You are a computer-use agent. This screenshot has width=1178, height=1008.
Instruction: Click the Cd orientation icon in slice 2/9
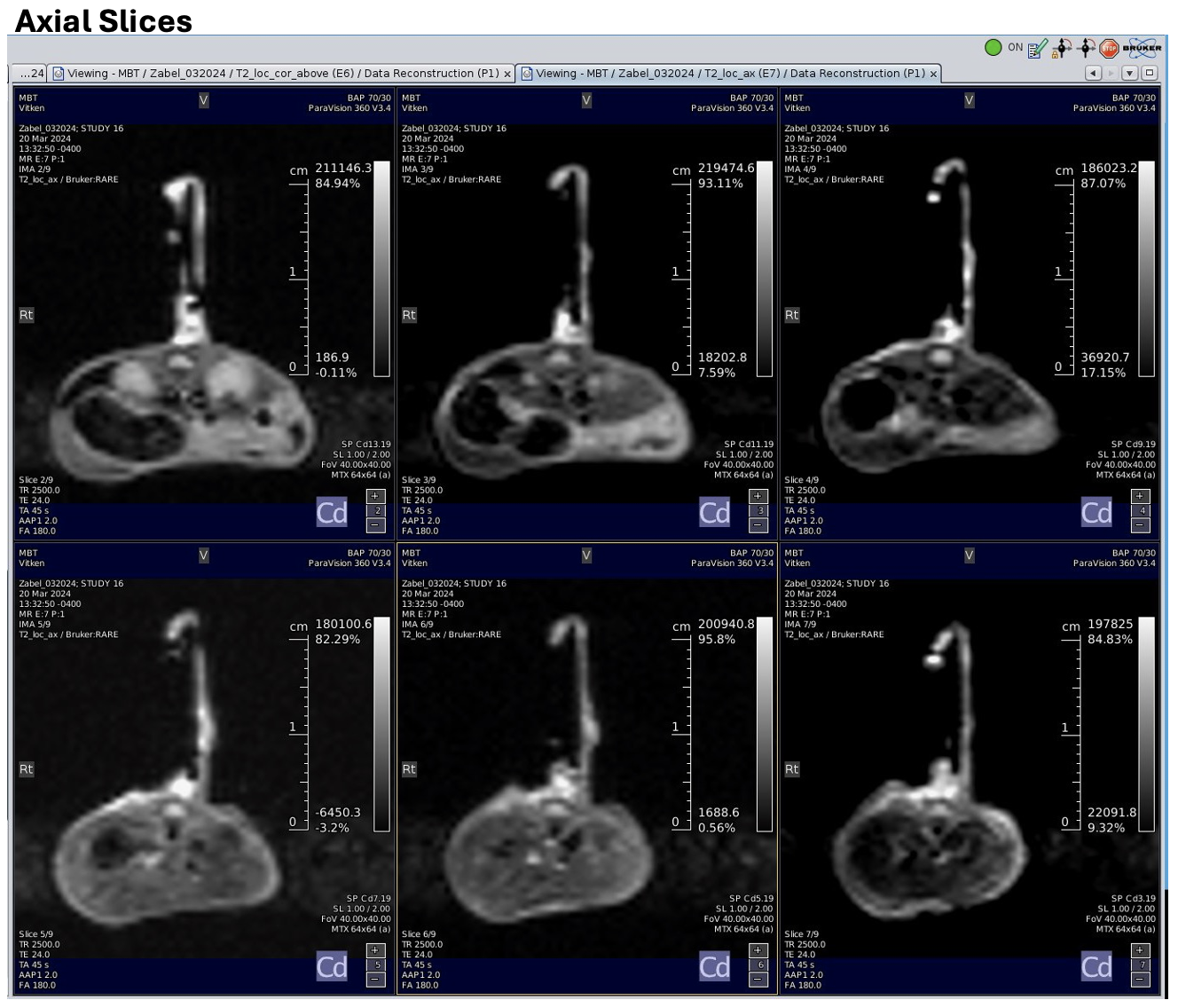coord(332,513)
